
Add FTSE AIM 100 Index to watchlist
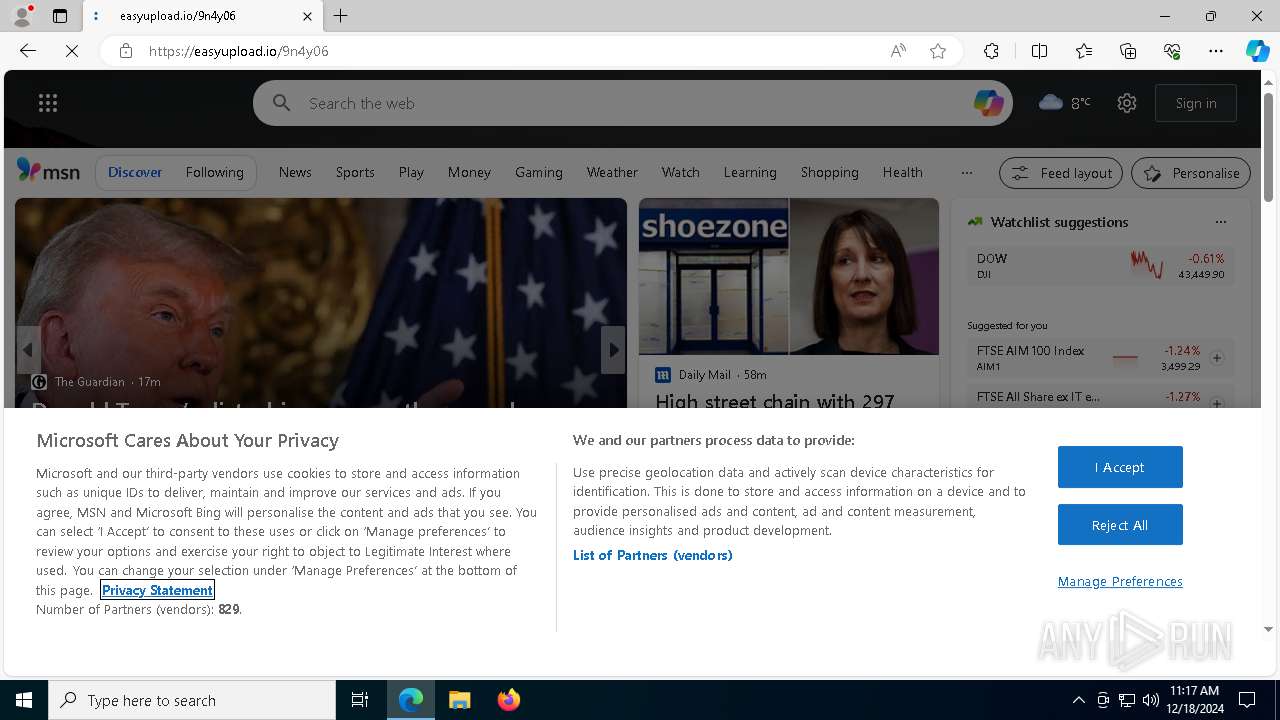tap(1217, 357)
